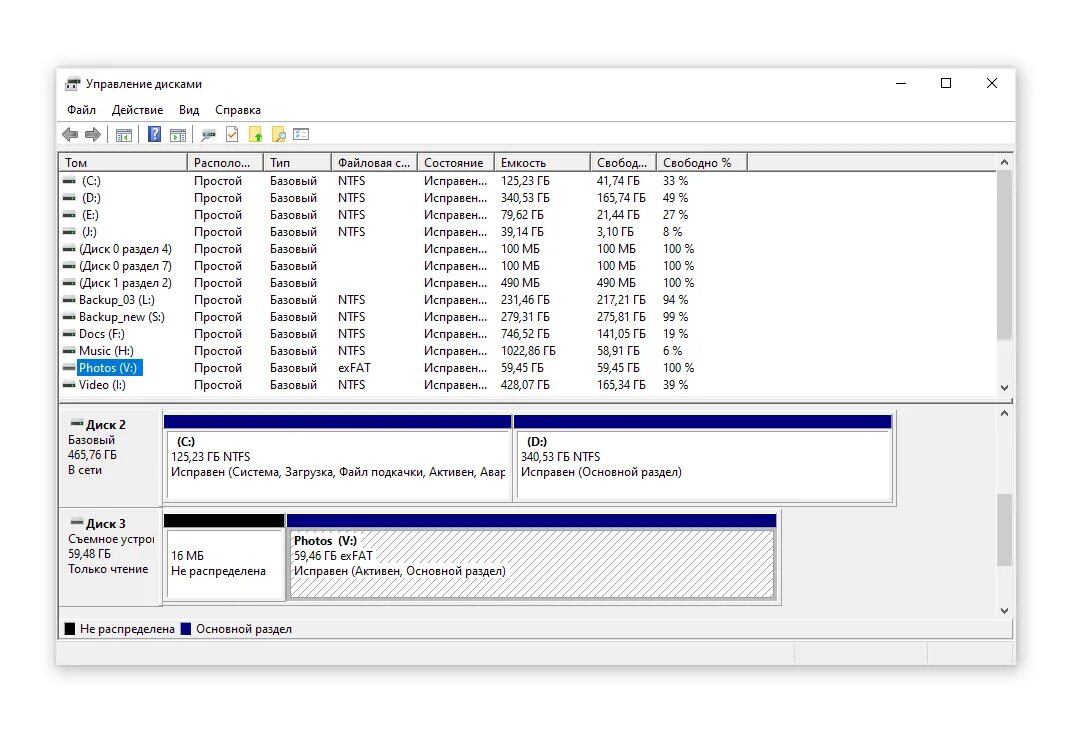Open the Действие menu

tap(137, 110)
